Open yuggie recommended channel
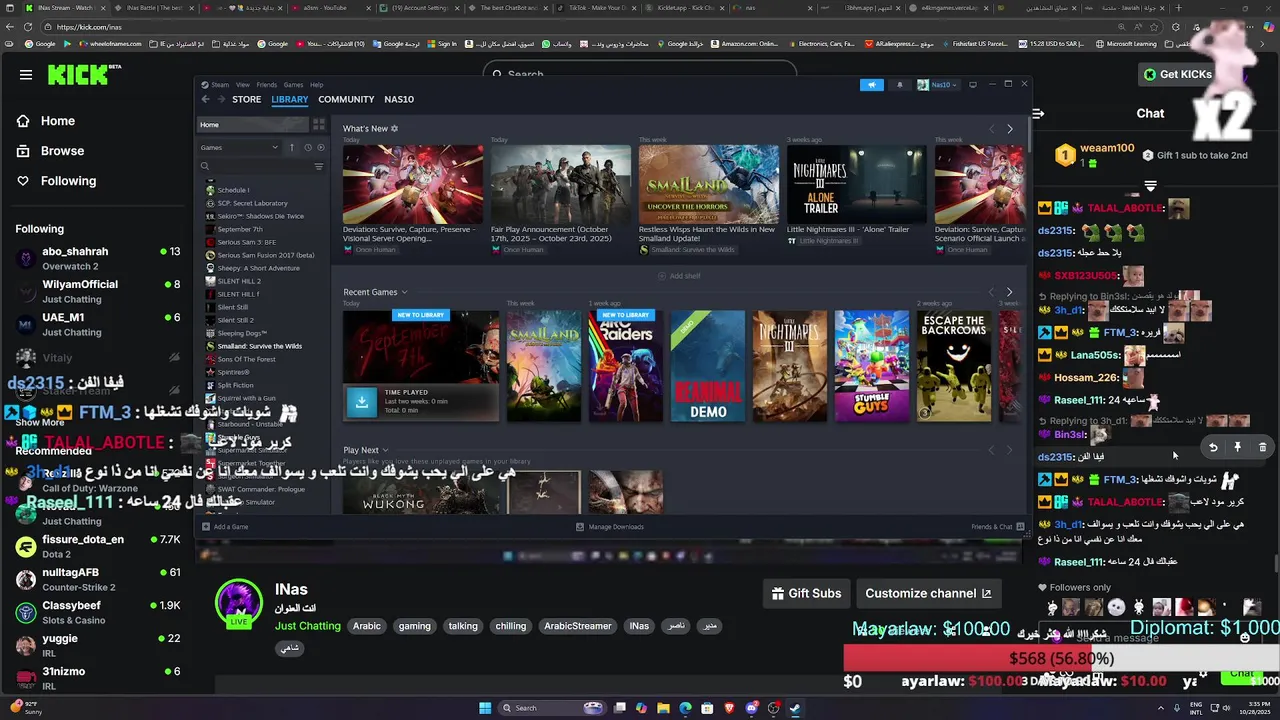 (98, 645)
